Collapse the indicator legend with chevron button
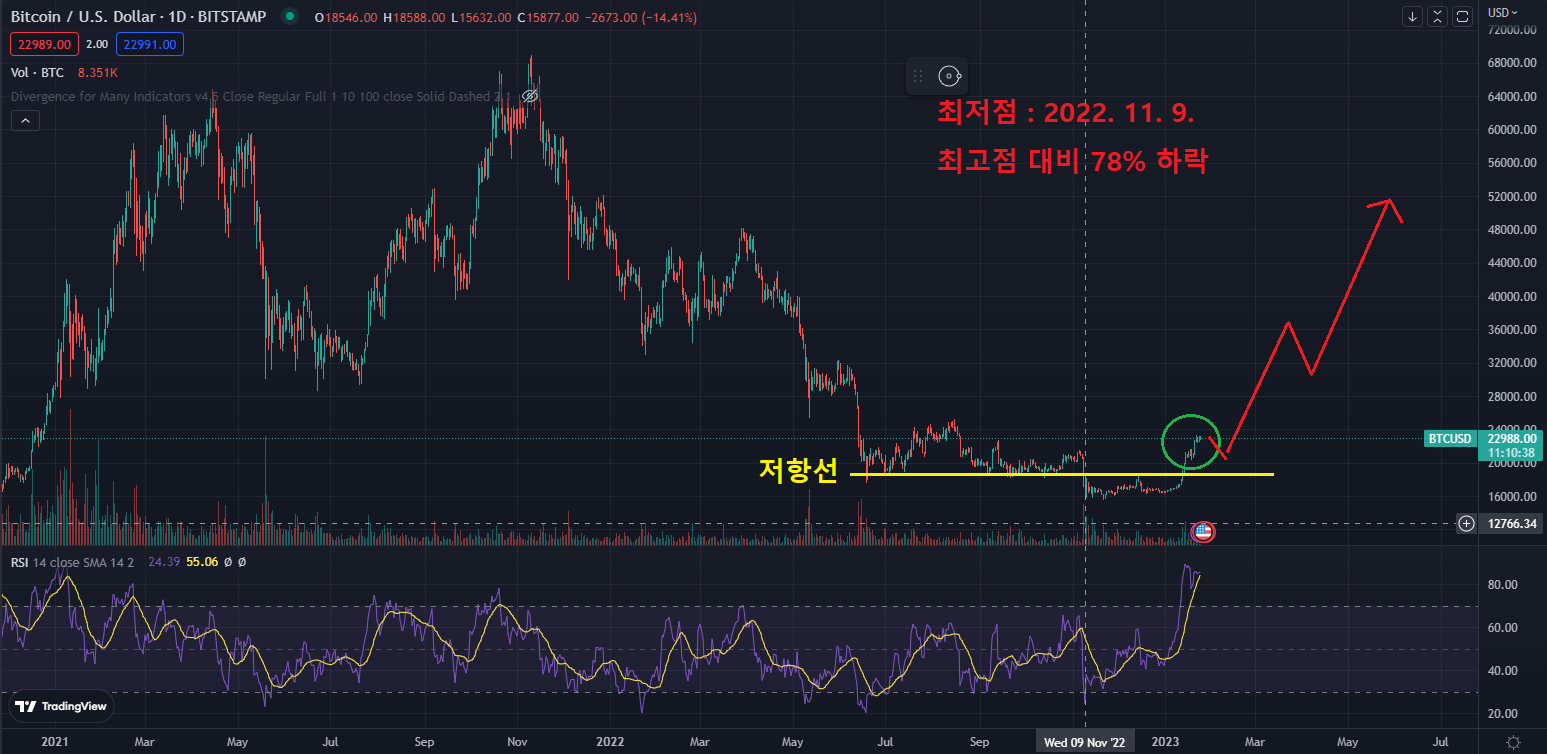 (25, 121)
